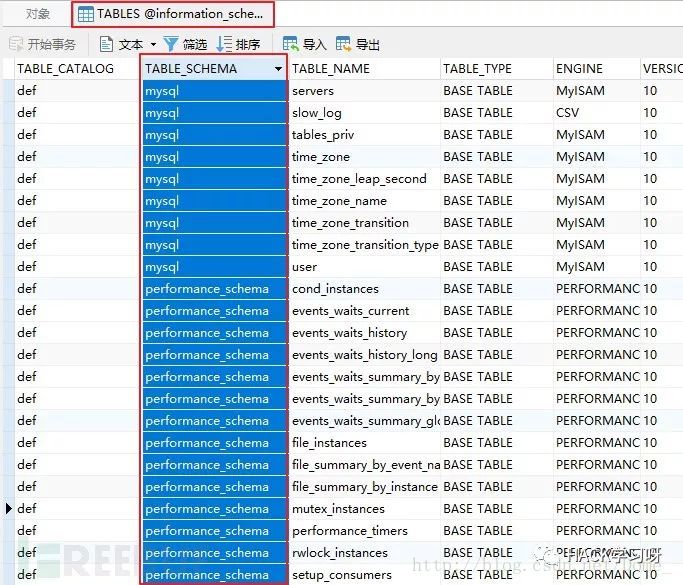
Task: Select the slow_log table name cell
Action: (316, 113)
